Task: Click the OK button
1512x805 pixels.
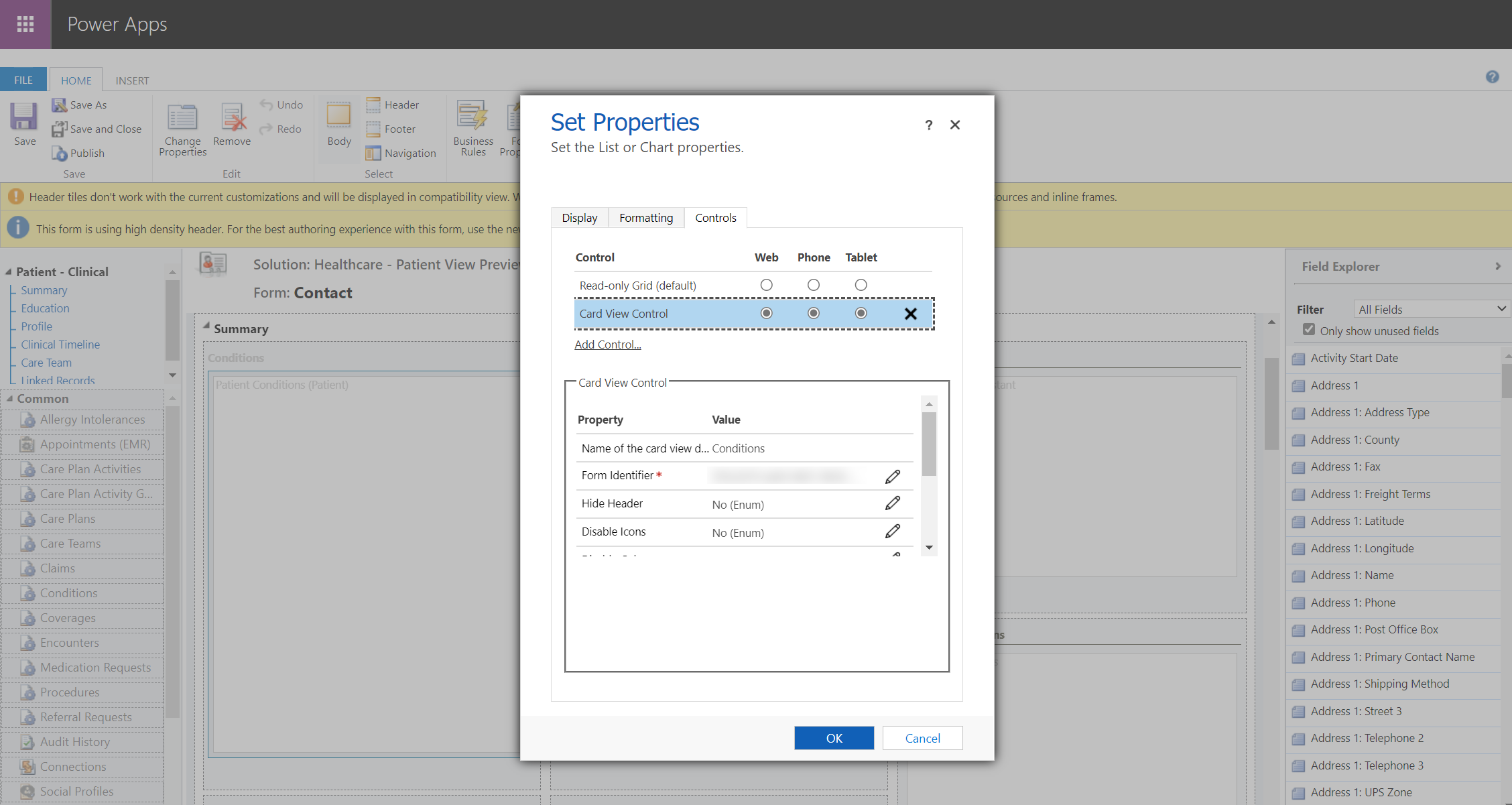Action: tap(834, 738)
